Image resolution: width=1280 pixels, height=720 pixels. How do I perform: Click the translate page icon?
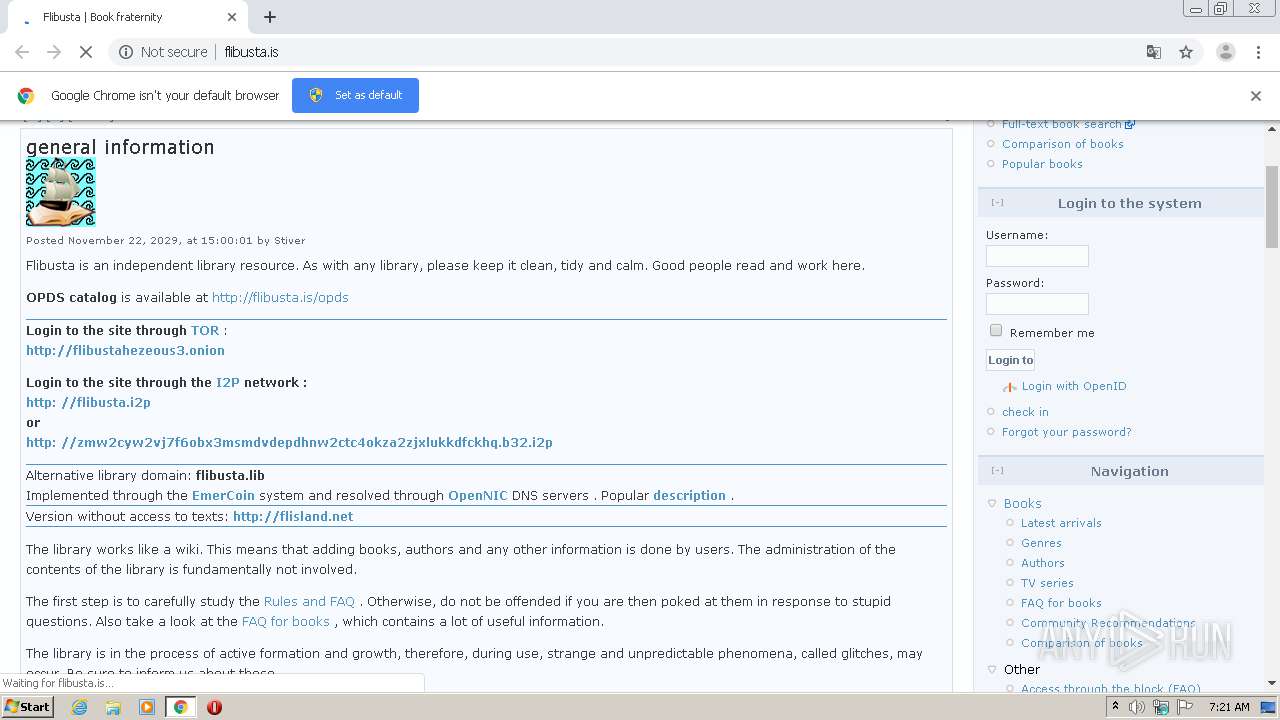pyautogui.click(x=1153, y=52)
